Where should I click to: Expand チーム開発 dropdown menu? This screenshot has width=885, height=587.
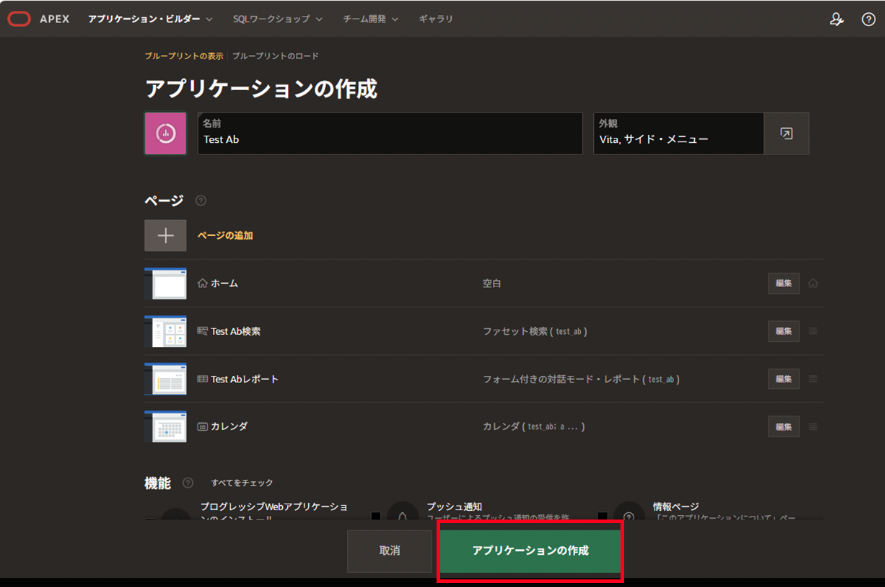370,19
